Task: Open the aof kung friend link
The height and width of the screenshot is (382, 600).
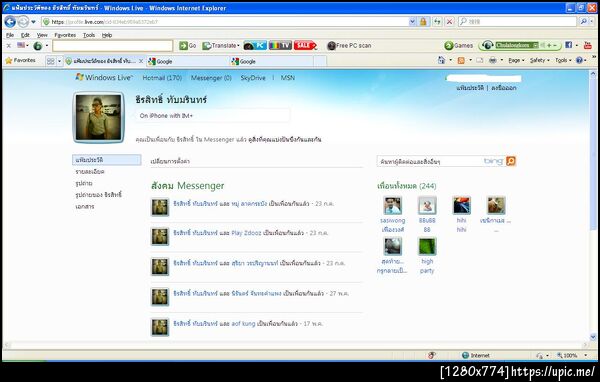Action: coord(243,324)
